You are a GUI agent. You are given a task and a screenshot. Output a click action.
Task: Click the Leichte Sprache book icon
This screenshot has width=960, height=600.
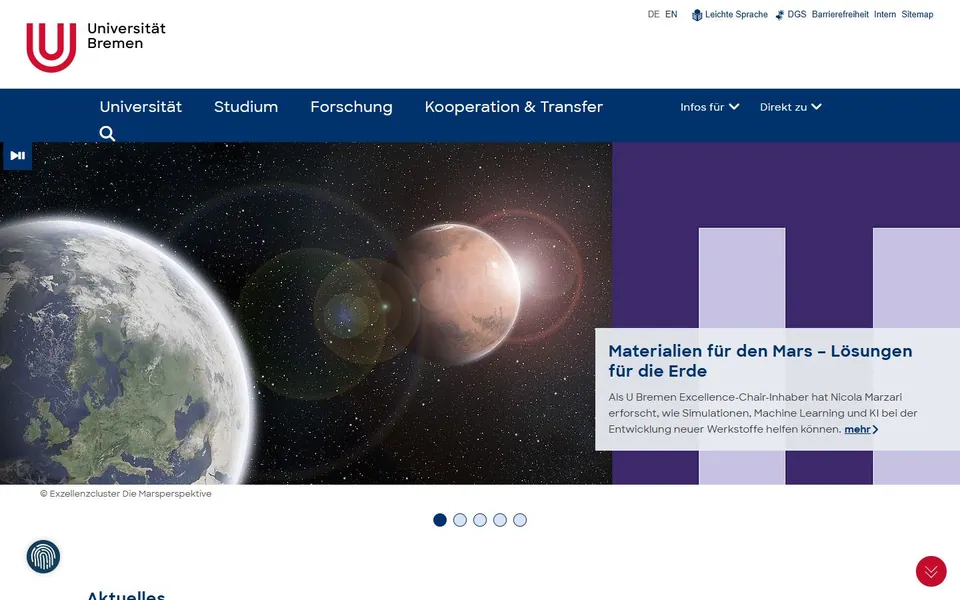pyautogui.click(x=697, y=15)
